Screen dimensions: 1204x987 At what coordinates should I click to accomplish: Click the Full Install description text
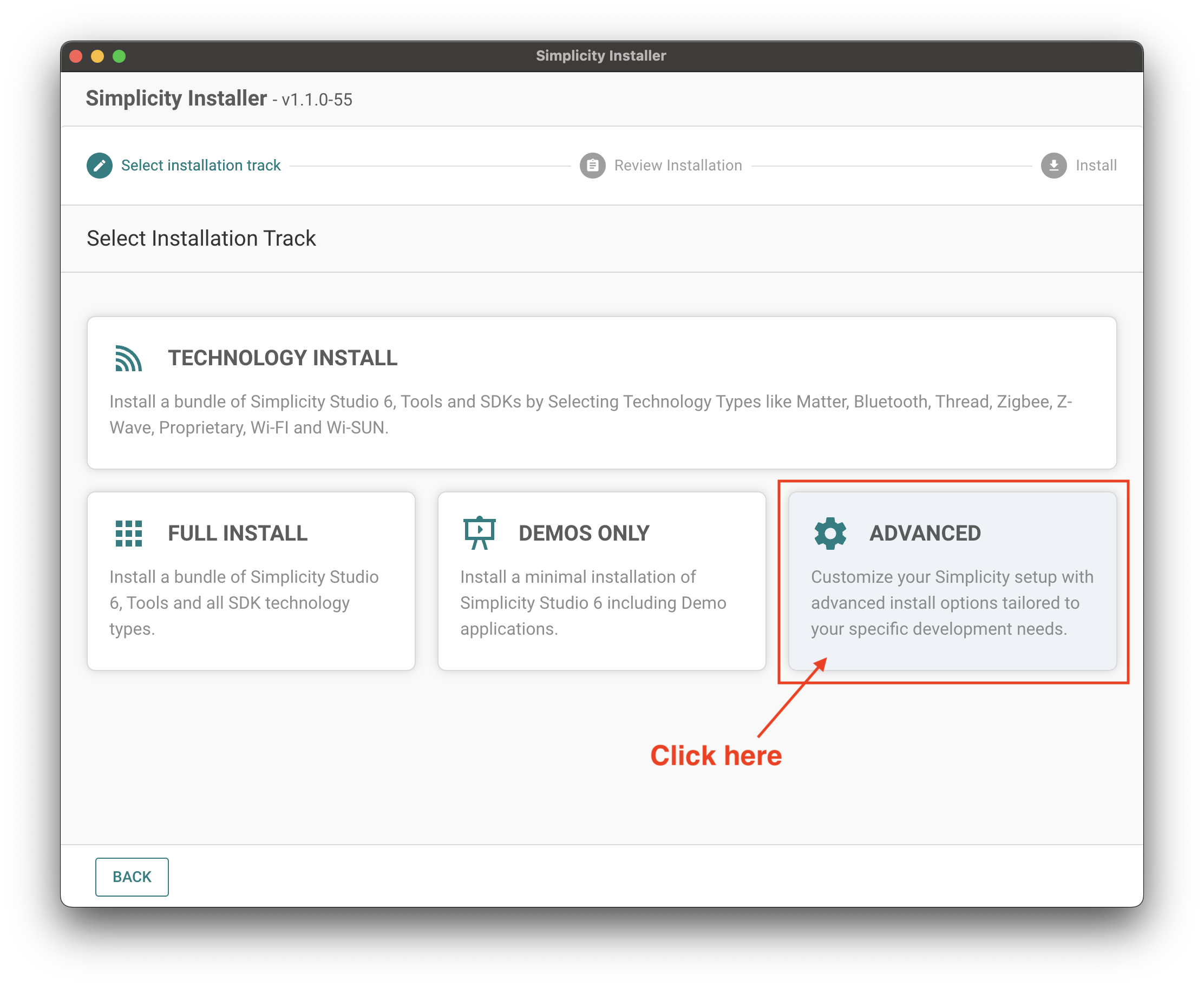point(244,603)
